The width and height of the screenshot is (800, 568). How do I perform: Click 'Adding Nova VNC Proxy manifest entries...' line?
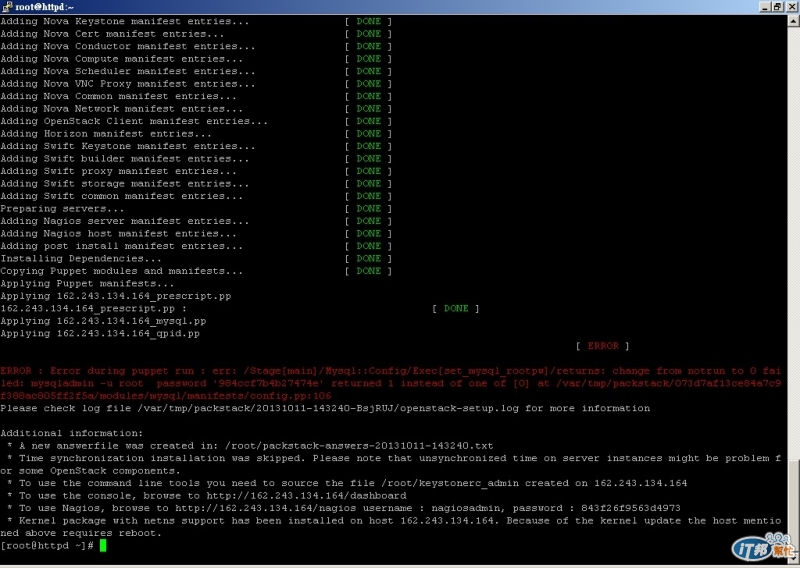pyautogui.click(x=128, y=84)
